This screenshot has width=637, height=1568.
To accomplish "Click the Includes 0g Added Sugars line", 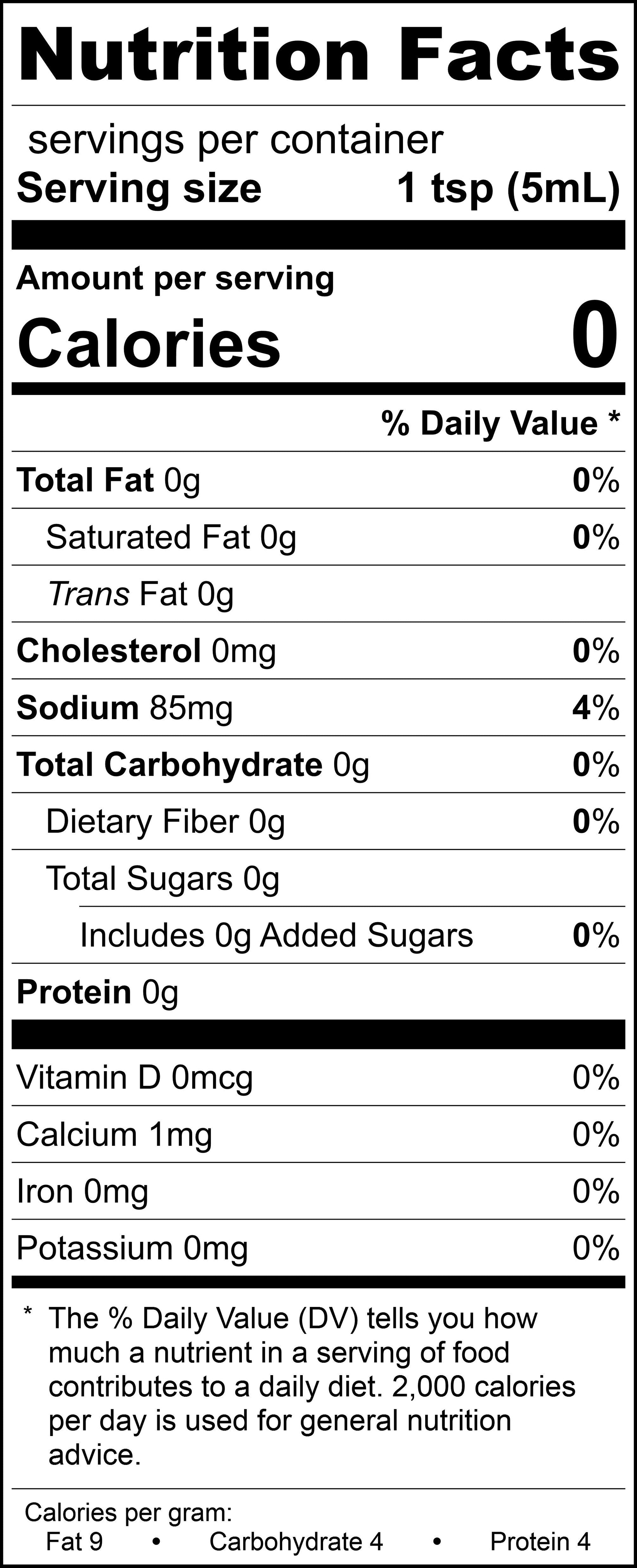I will pos(276,935).
